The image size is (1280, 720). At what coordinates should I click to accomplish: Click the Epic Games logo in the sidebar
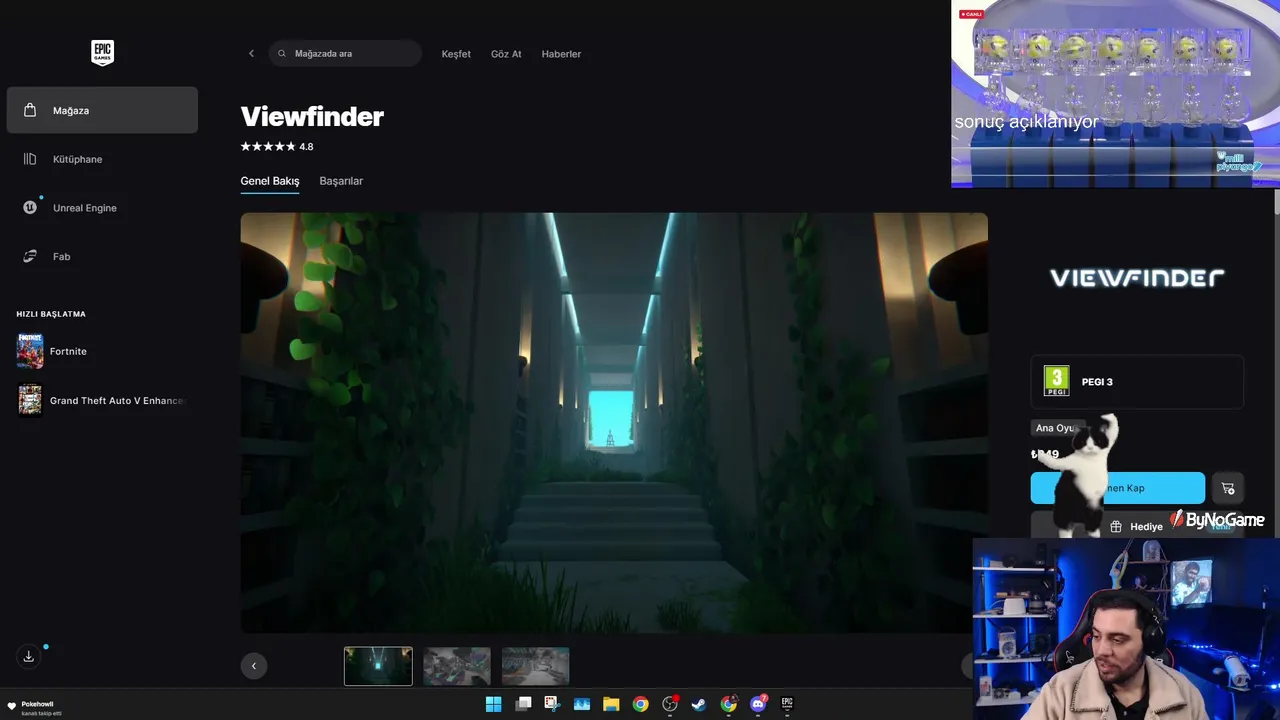(102, 53)
